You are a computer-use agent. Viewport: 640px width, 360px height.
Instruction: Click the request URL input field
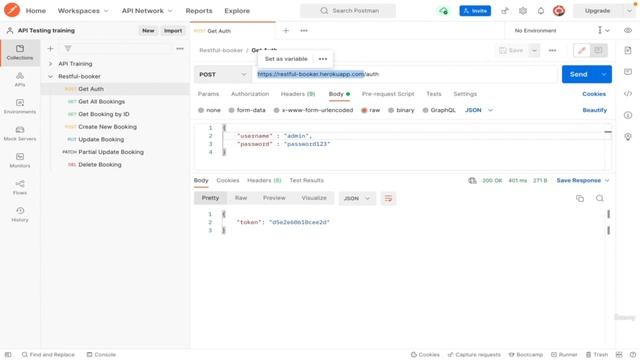click(x=404, y=74)
